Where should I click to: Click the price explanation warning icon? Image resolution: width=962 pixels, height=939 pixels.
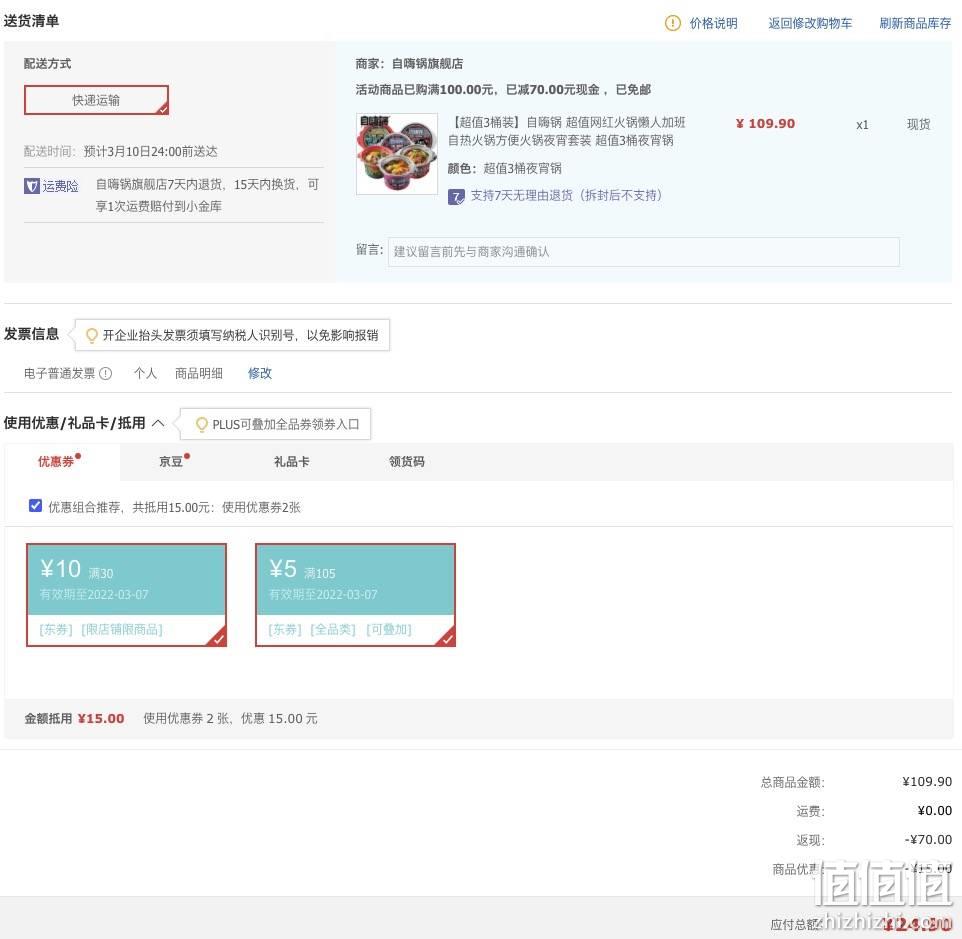672,23
